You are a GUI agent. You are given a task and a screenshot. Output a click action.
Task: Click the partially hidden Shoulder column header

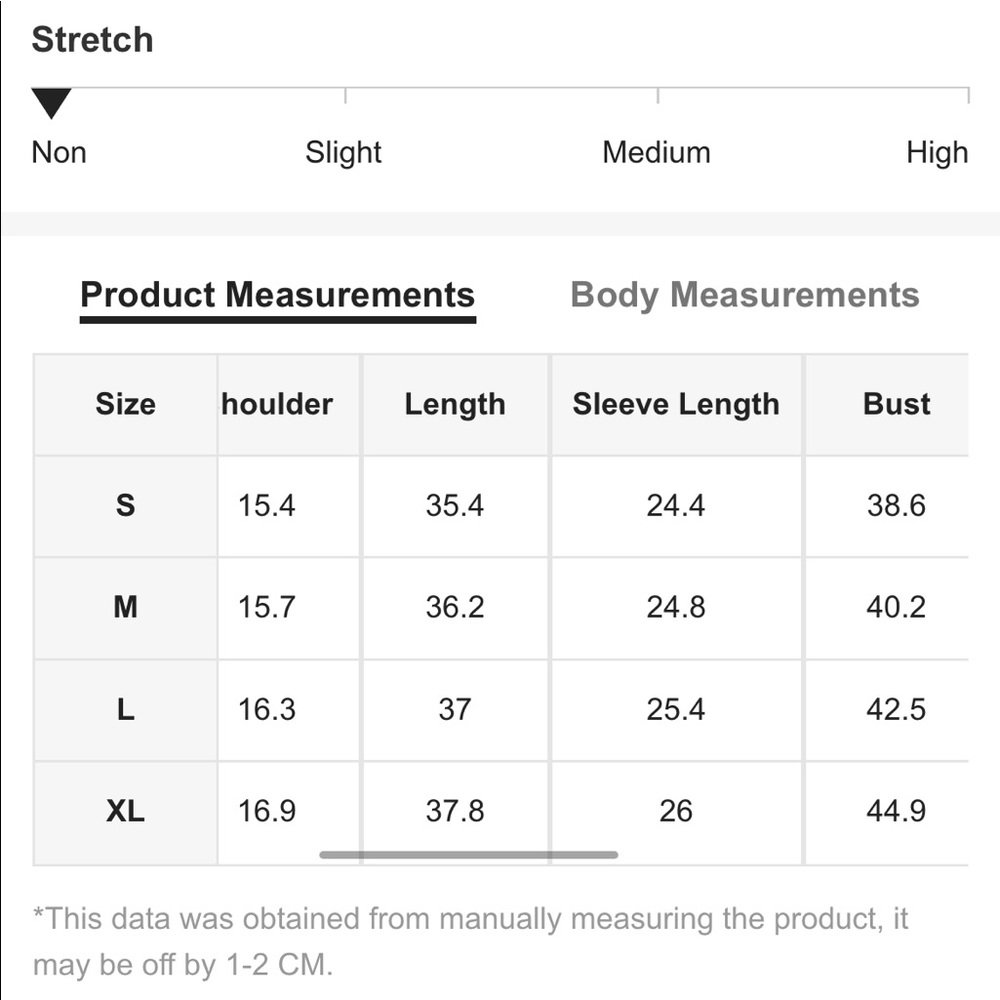[x=277, y=404]
